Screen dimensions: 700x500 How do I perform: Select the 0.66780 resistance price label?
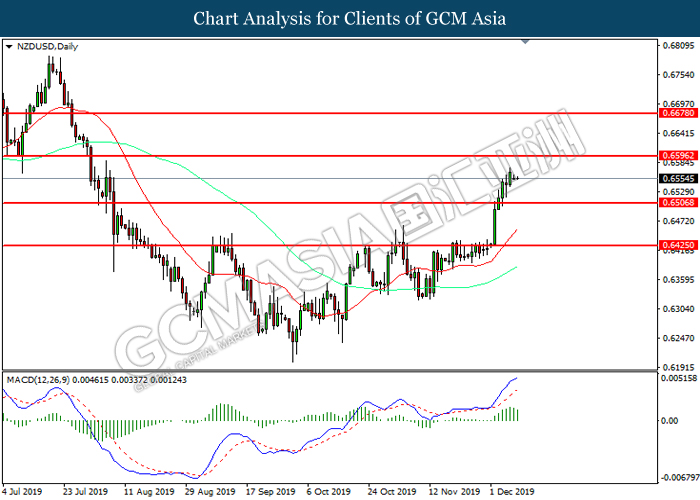pos(678,113)
